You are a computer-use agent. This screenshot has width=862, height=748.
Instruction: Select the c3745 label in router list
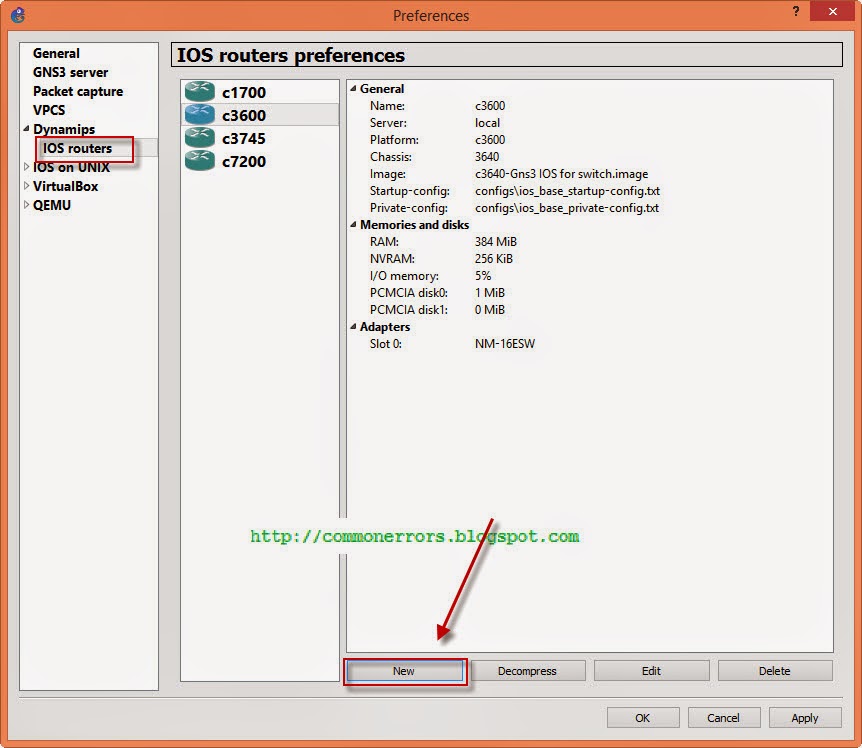pos(244,138)
